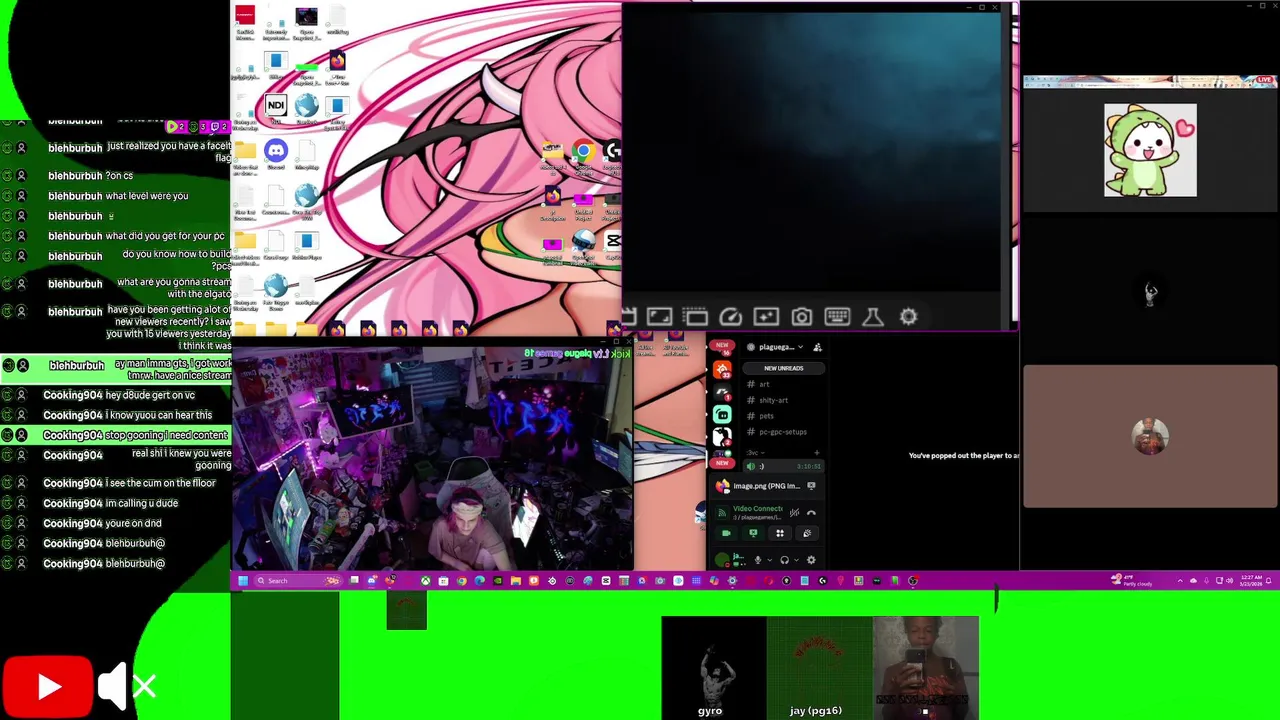Open the gear settings icon in the capture toolbar
This screenshot has height=720, width=1280.
click(908, 317)
